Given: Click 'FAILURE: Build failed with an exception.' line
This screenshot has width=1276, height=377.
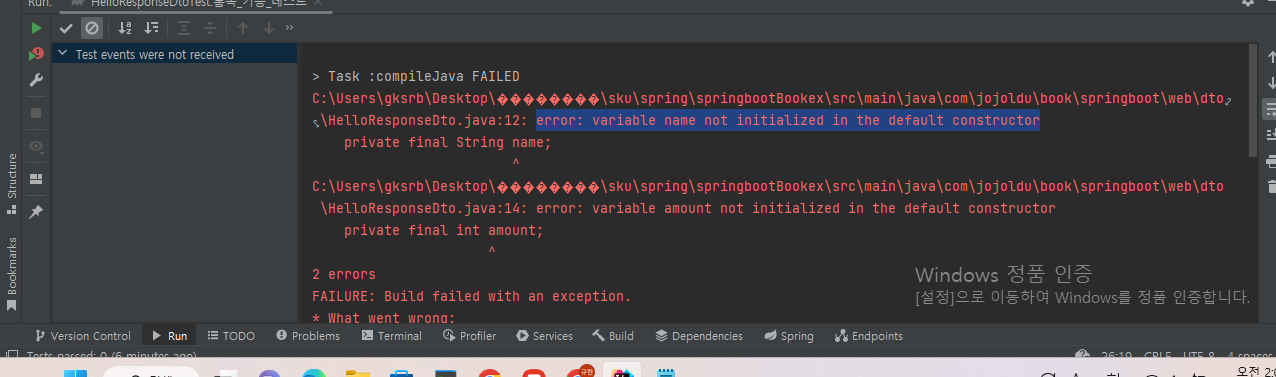Looking at the screenshot, I should (472, 296).
